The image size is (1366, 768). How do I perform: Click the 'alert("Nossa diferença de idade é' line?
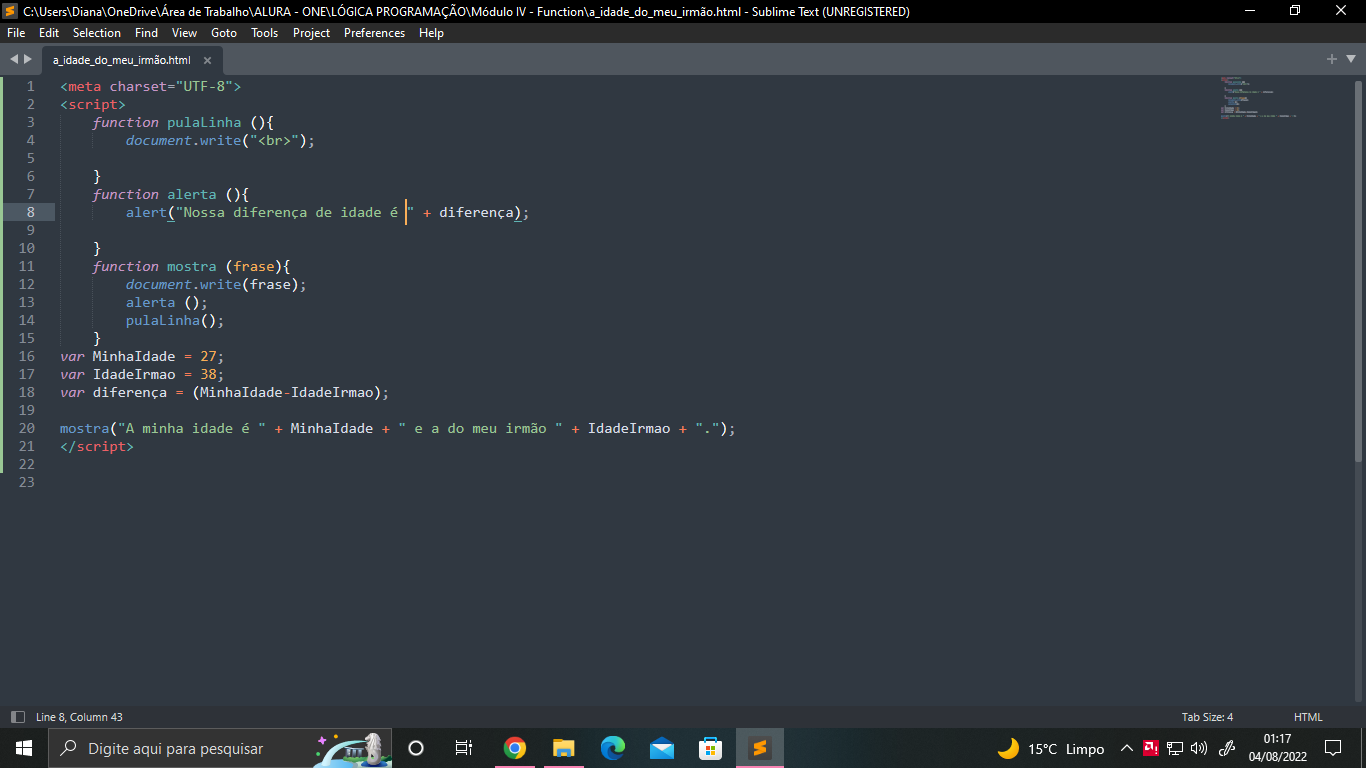(327, 212)
